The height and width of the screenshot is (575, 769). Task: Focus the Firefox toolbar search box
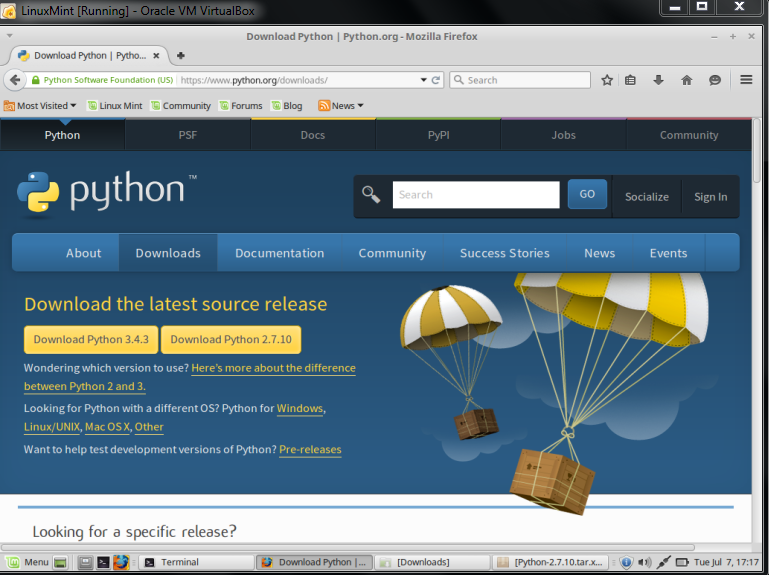click(x=520, y=80)
